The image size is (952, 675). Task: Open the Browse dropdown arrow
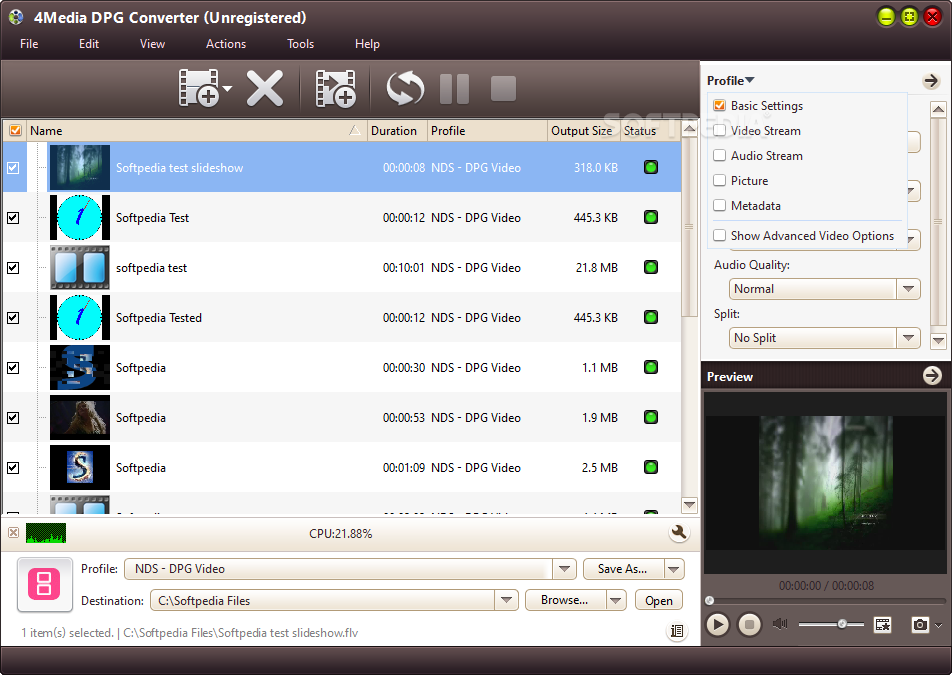click(615, 600)
